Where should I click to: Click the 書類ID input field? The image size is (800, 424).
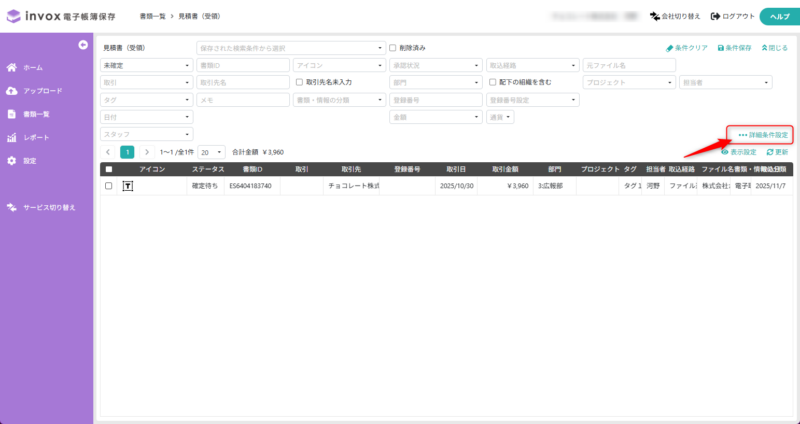click(243, 65)
